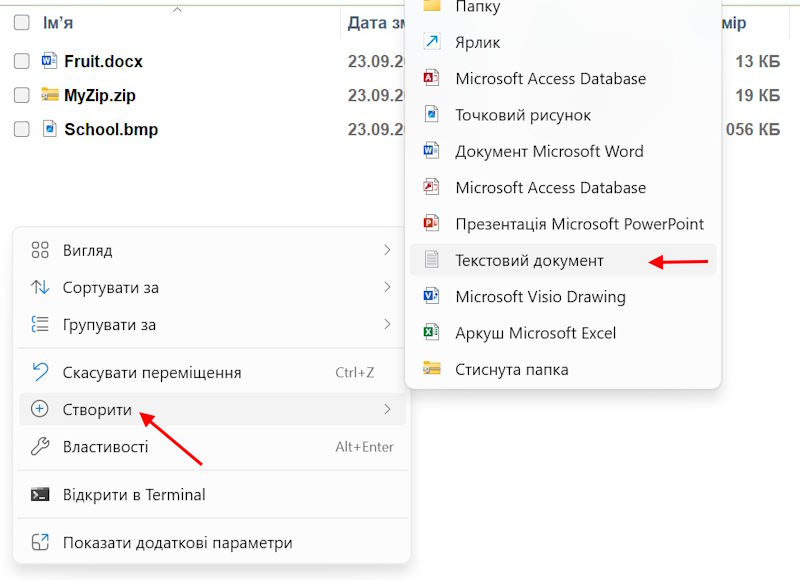Image resolution: width=800 pixels, height=580 pixels.
Task: Select the checkbox for MyZip.zip
Action: click(21, 95)
